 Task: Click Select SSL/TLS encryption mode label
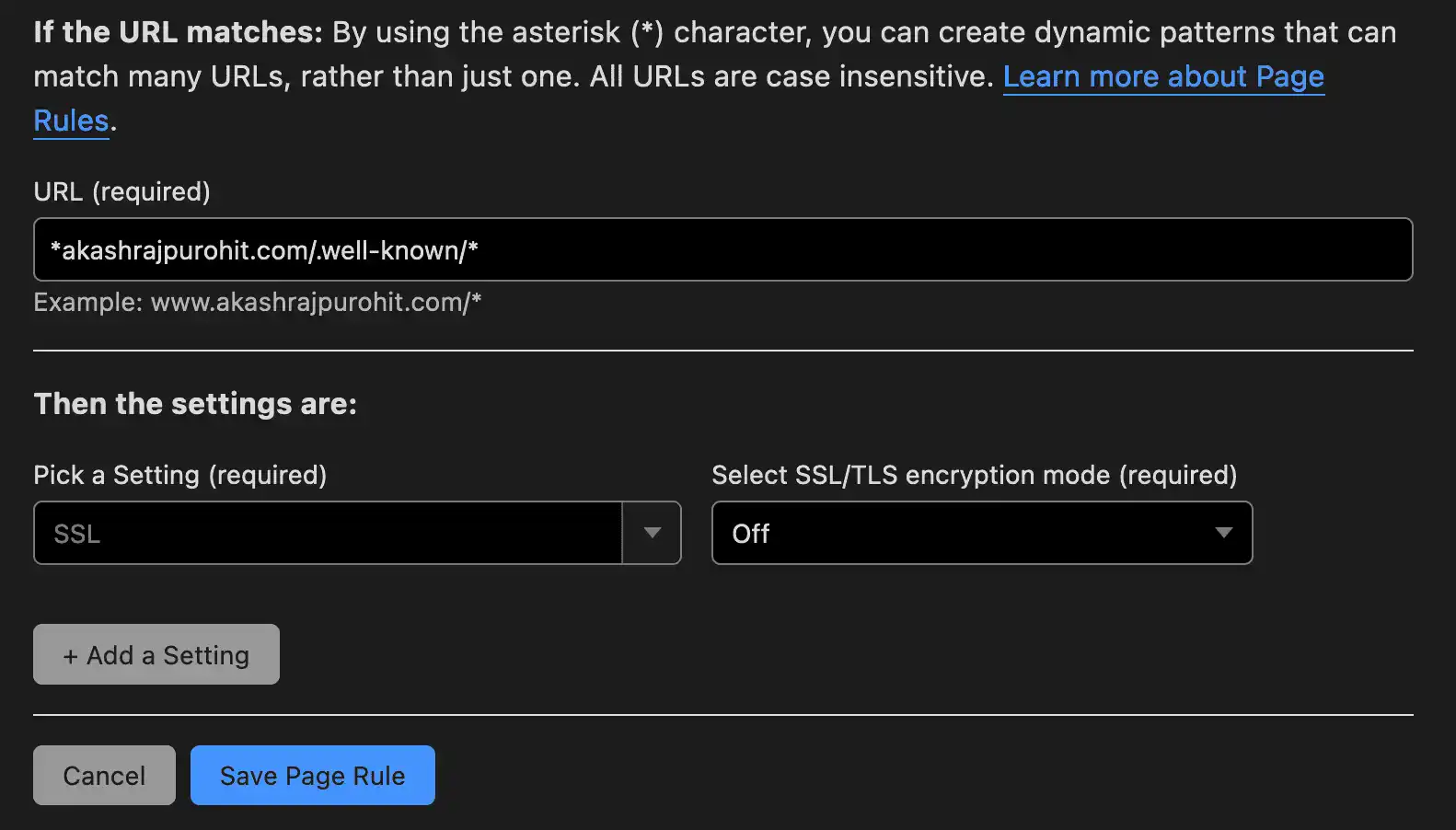(975, 475)
